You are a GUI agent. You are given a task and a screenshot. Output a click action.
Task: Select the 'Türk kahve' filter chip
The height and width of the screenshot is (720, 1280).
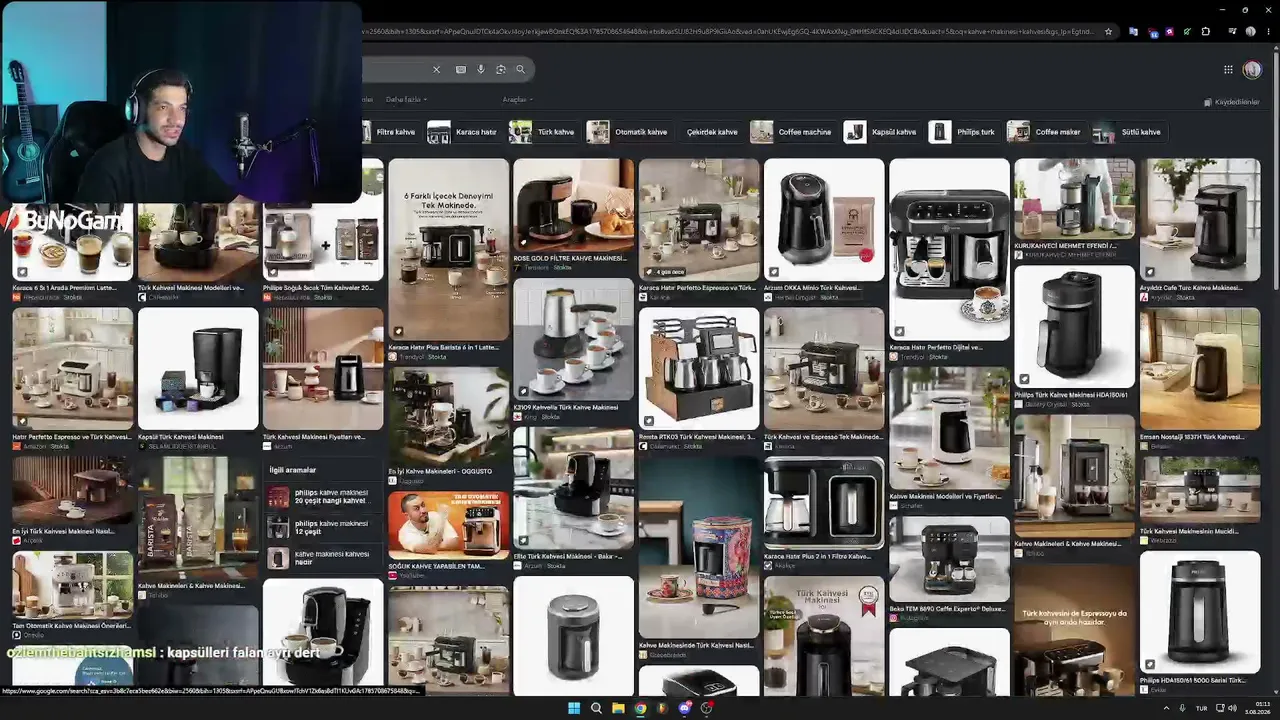coord(543,132)
